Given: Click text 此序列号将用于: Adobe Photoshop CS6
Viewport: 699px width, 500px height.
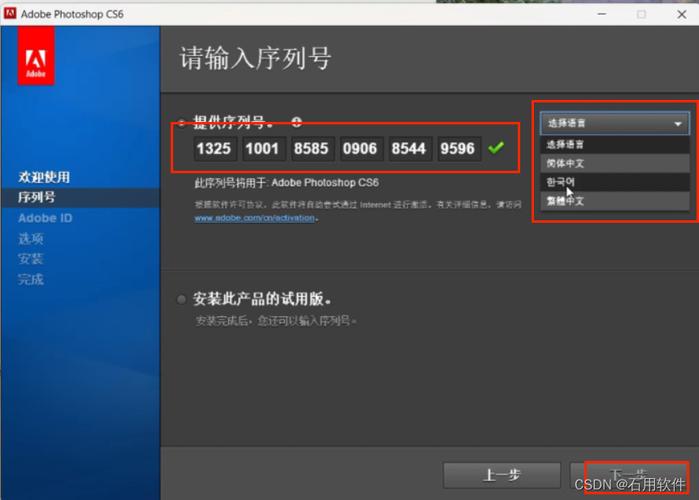Looking at the screenshot, I should coord(287,183).
